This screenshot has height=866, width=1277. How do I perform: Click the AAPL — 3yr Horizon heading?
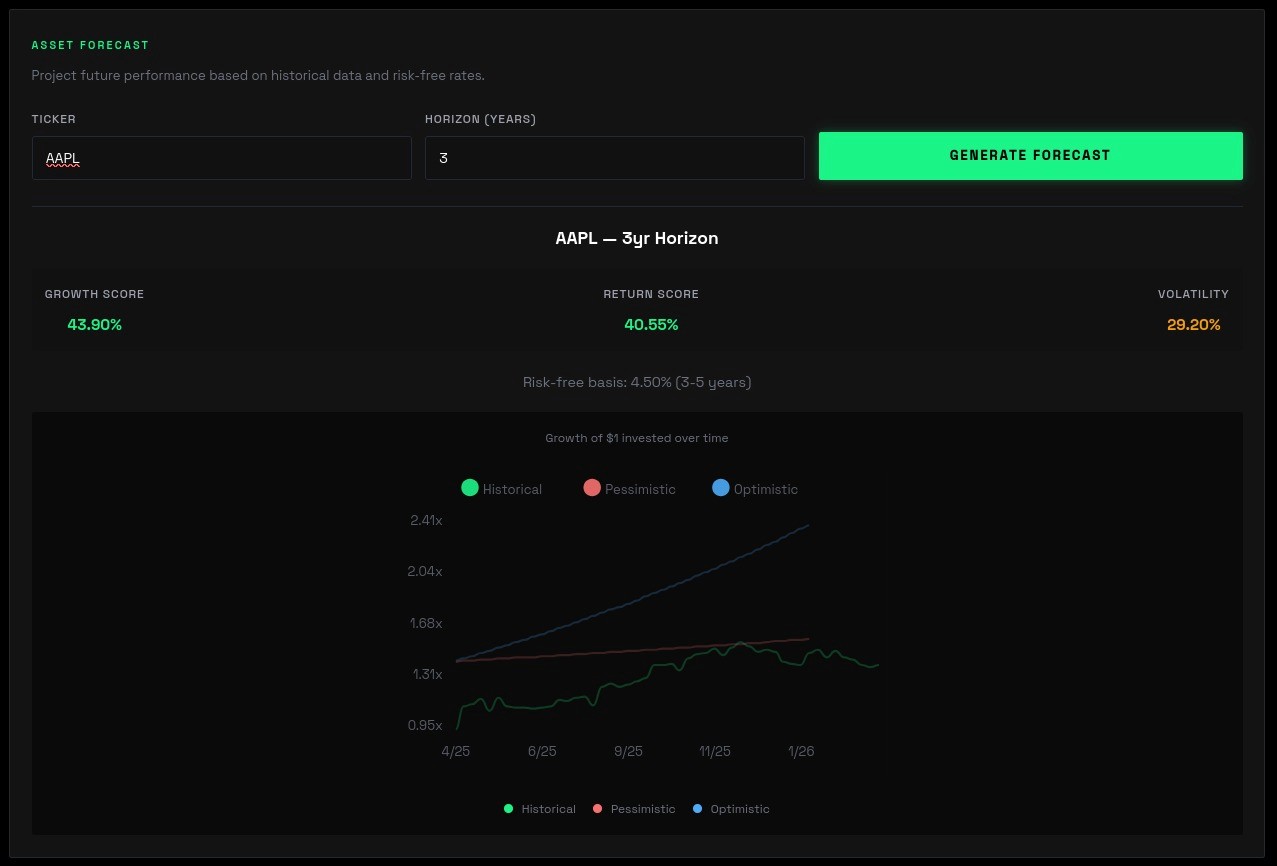pyautogui.click(x=637, y=239)
